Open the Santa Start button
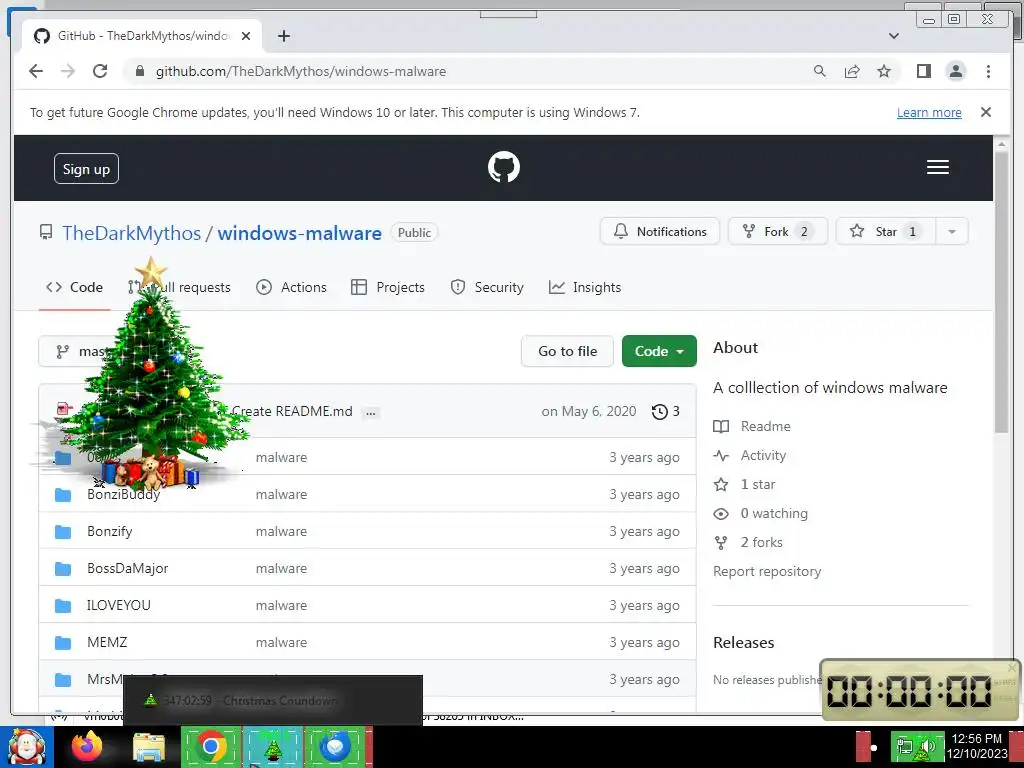Image resolution: width=1024 pixels, height=768 pixels. (26, 747)
